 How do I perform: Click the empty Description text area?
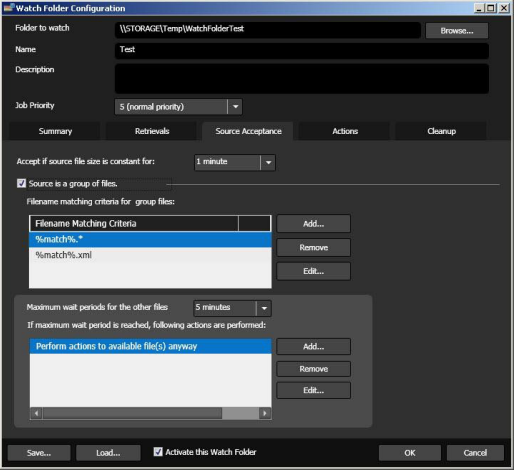point(302,79)
